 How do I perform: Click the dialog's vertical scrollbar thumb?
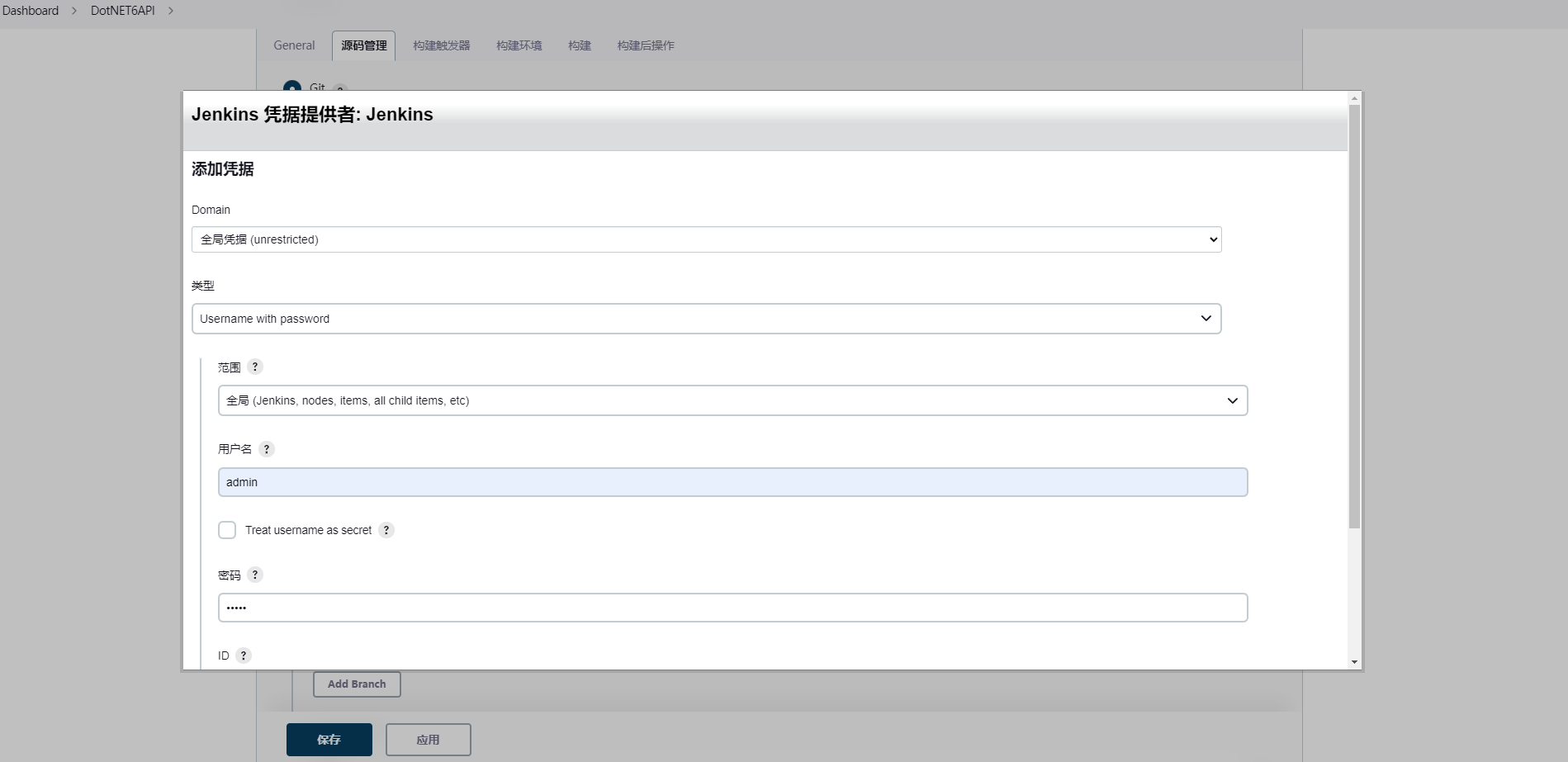[1354, 316]
